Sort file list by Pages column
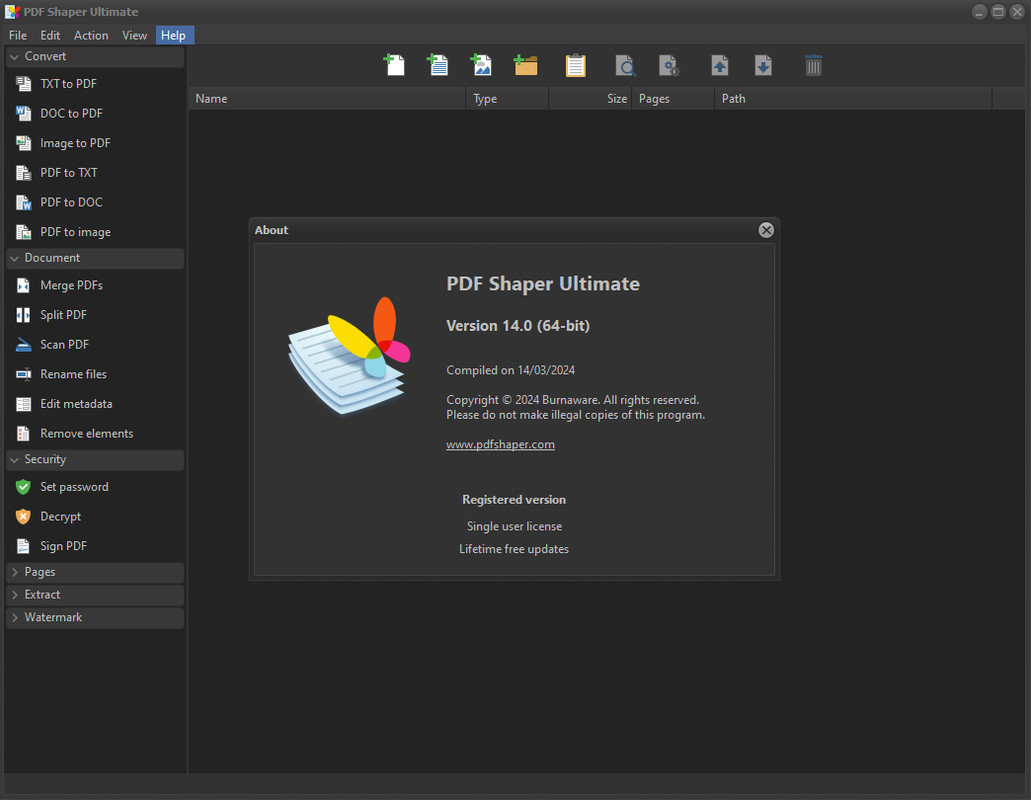1031x800 pixels. (x=673, y=99)
